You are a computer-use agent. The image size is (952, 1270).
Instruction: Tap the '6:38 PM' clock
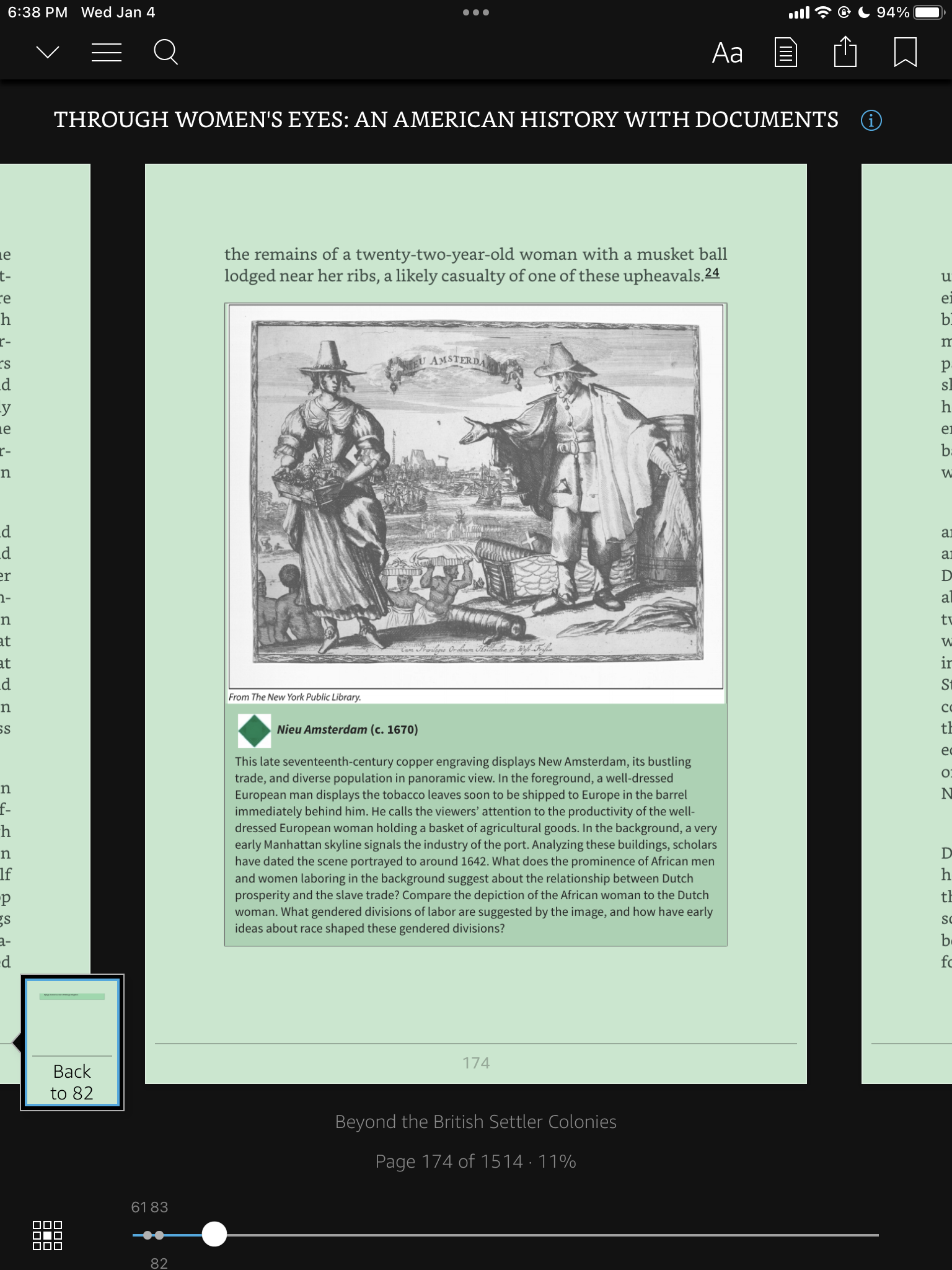click(38, 12)
